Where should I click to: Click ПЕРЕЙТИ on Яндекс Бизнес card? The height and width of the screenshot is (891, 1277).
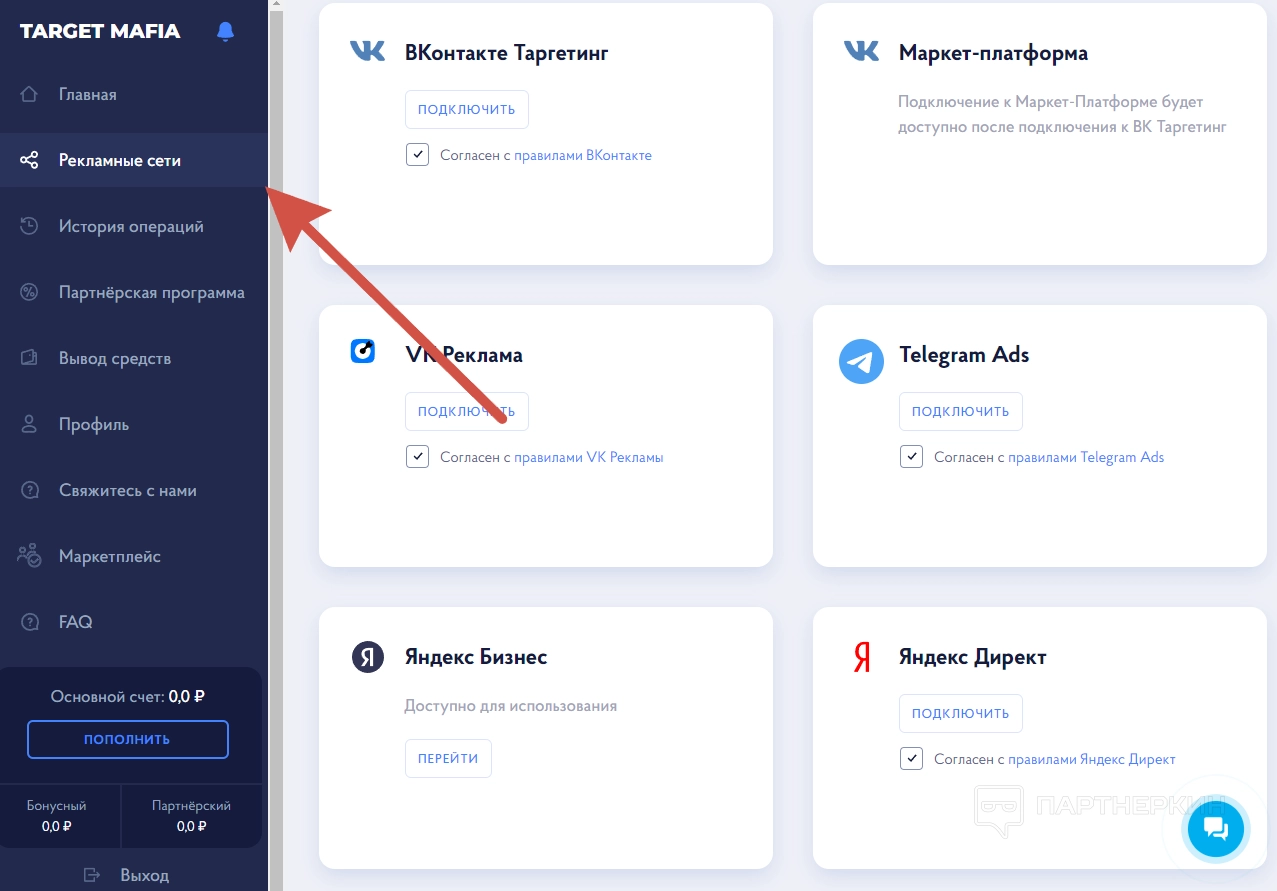(448, 758)
